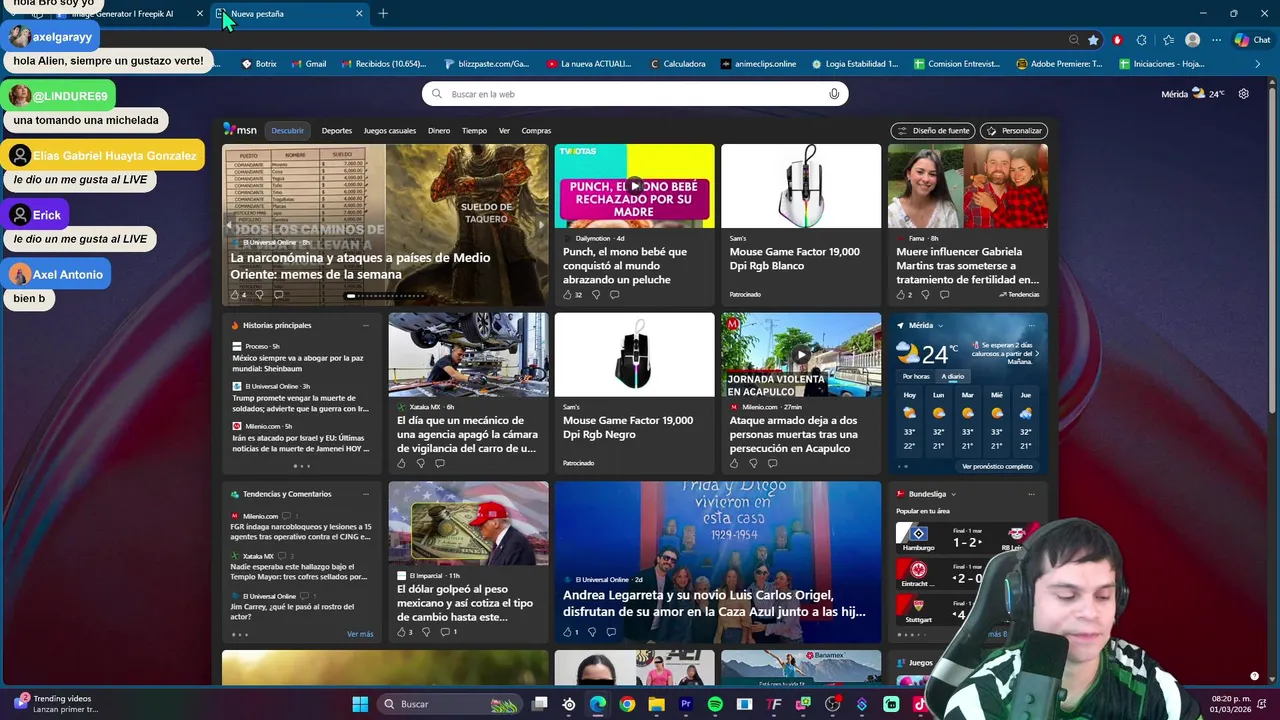
Task: Open weather card three-dot options
Action: (x=1031, y=325)
